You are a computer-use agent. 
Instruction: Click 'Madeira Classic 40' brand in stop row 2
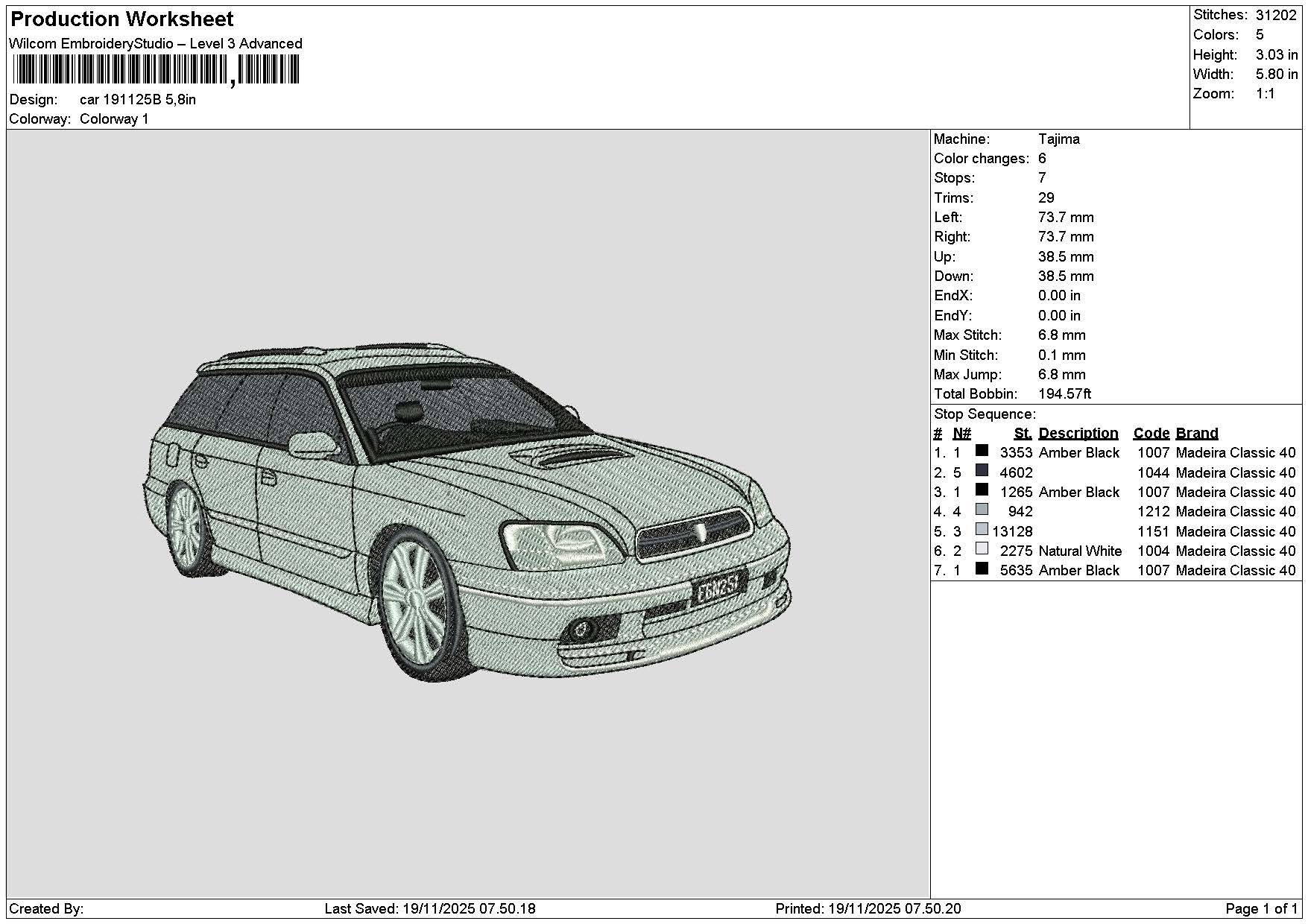pos(1236,473)
